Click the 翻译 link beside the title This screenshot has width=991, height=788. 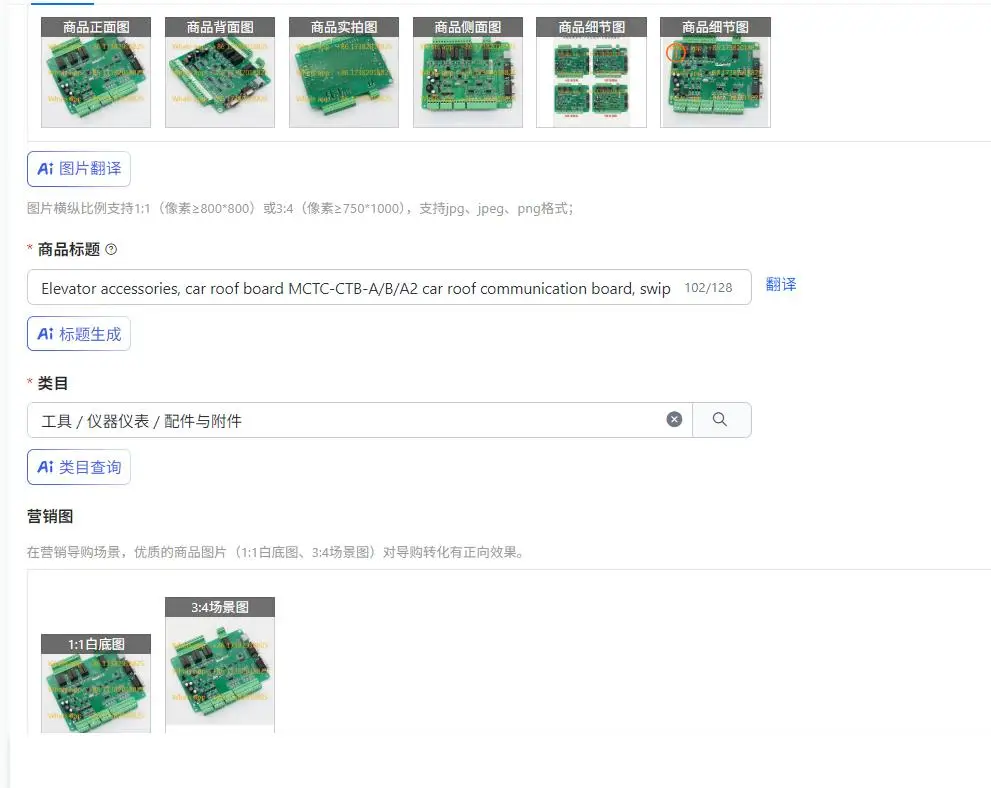click(x=781, y=285)
